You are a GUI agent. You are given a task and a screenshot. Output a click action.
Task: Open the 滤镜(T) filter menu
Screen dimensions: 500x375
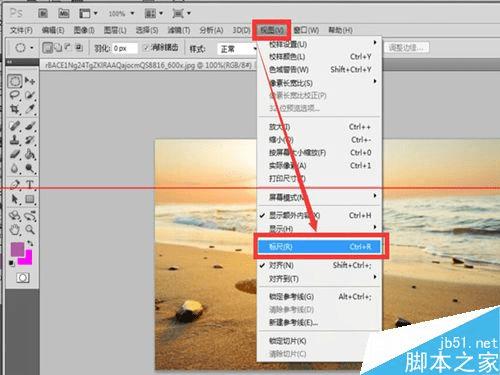click(x=179, y=30)
